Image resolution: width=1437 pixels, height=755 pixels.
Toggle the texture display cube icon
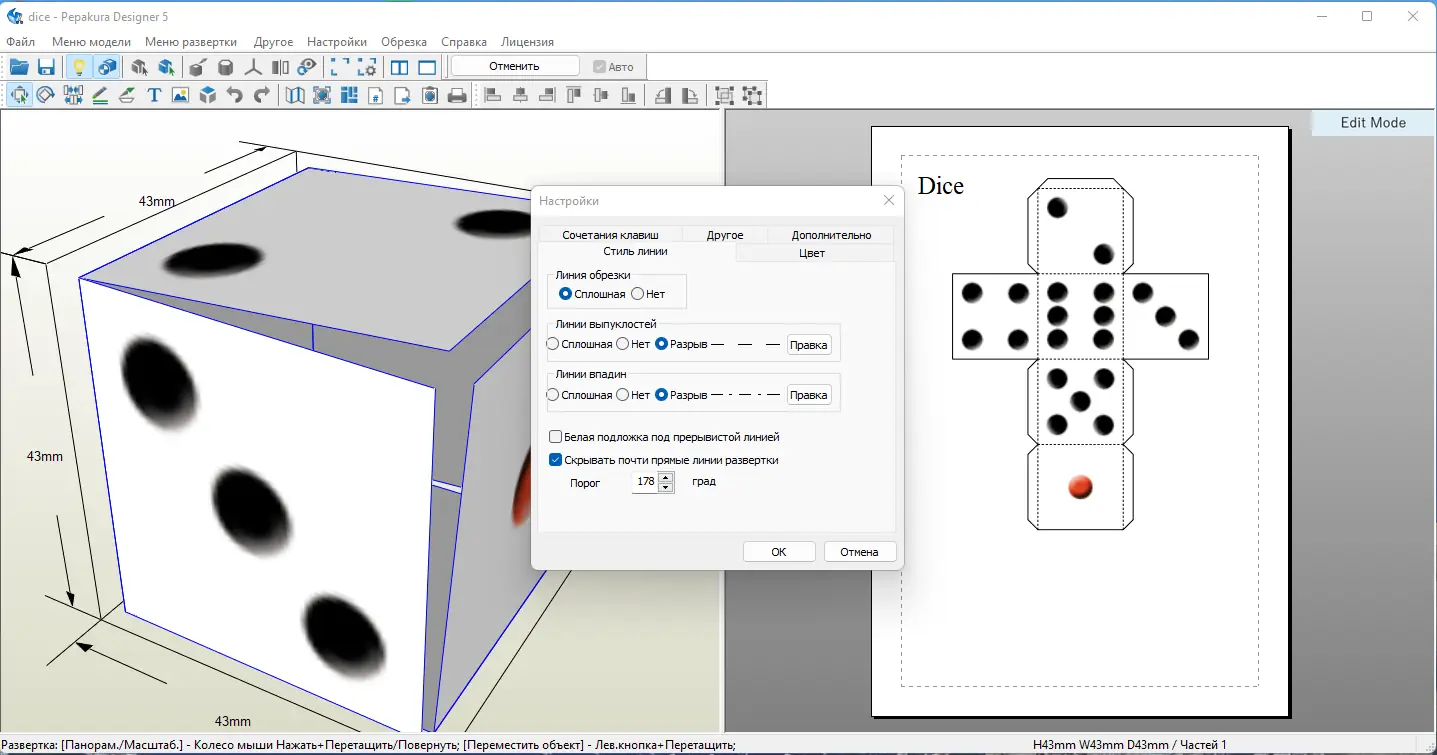[x=106, y=67]
